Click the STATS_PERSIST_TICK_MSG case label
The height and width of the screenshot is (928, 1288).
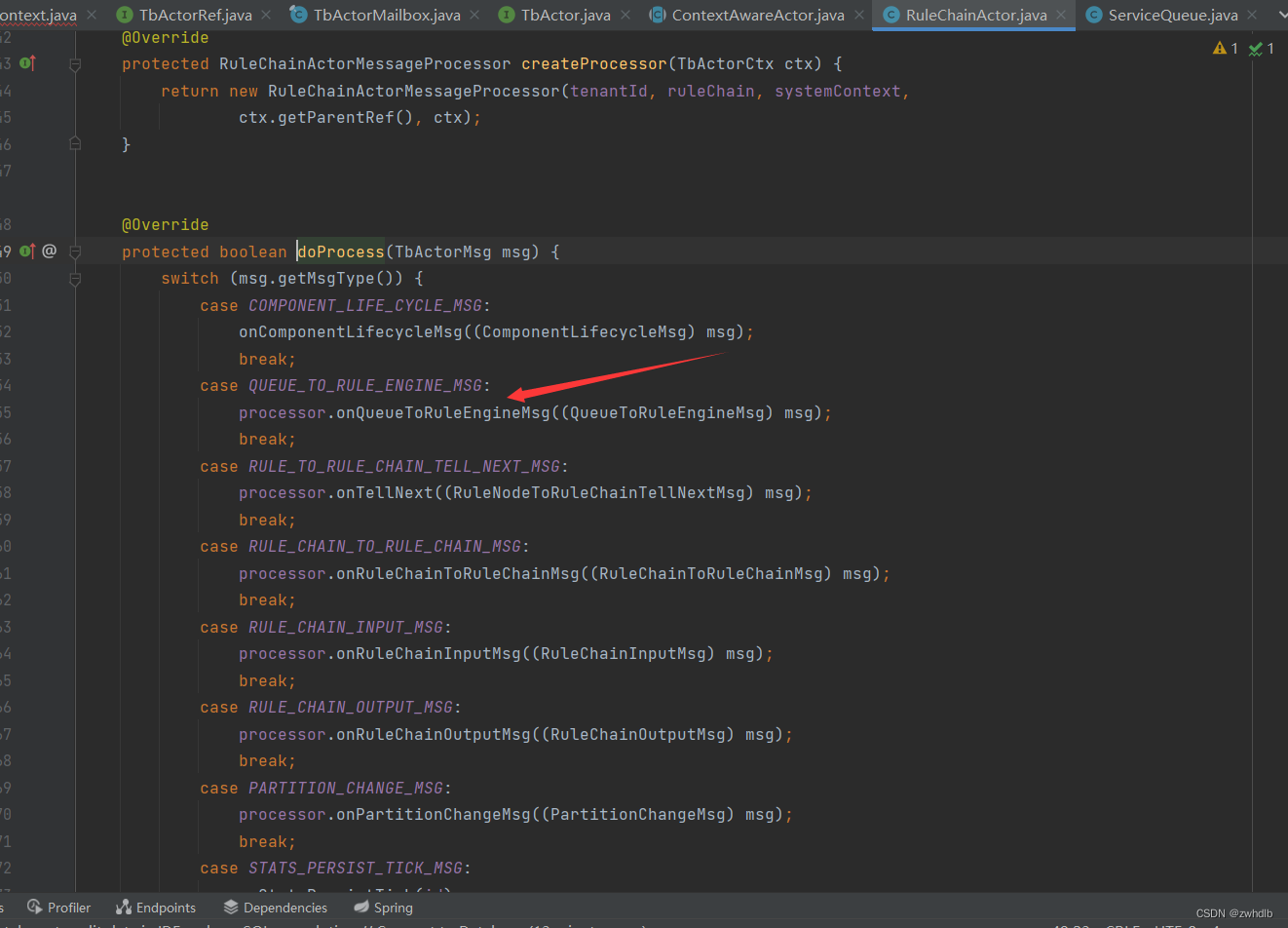356,869
